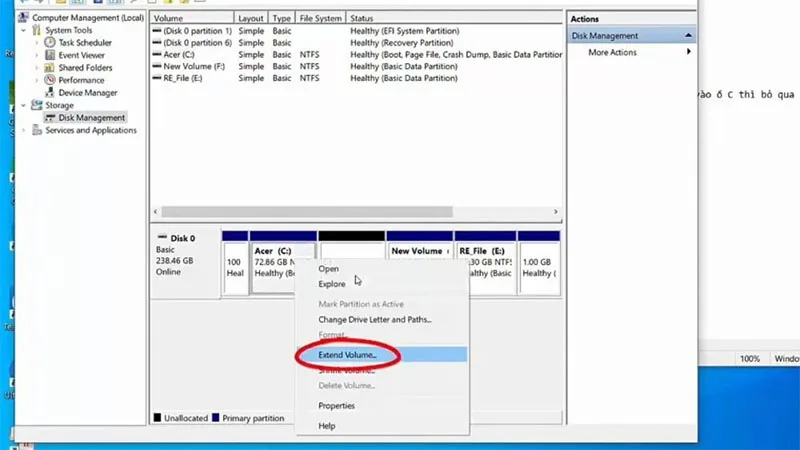Image resolution: width=800 pixels, height=450 pixels.
Task: Select the unallocated black-topped partition block
Action: point(352,245)
